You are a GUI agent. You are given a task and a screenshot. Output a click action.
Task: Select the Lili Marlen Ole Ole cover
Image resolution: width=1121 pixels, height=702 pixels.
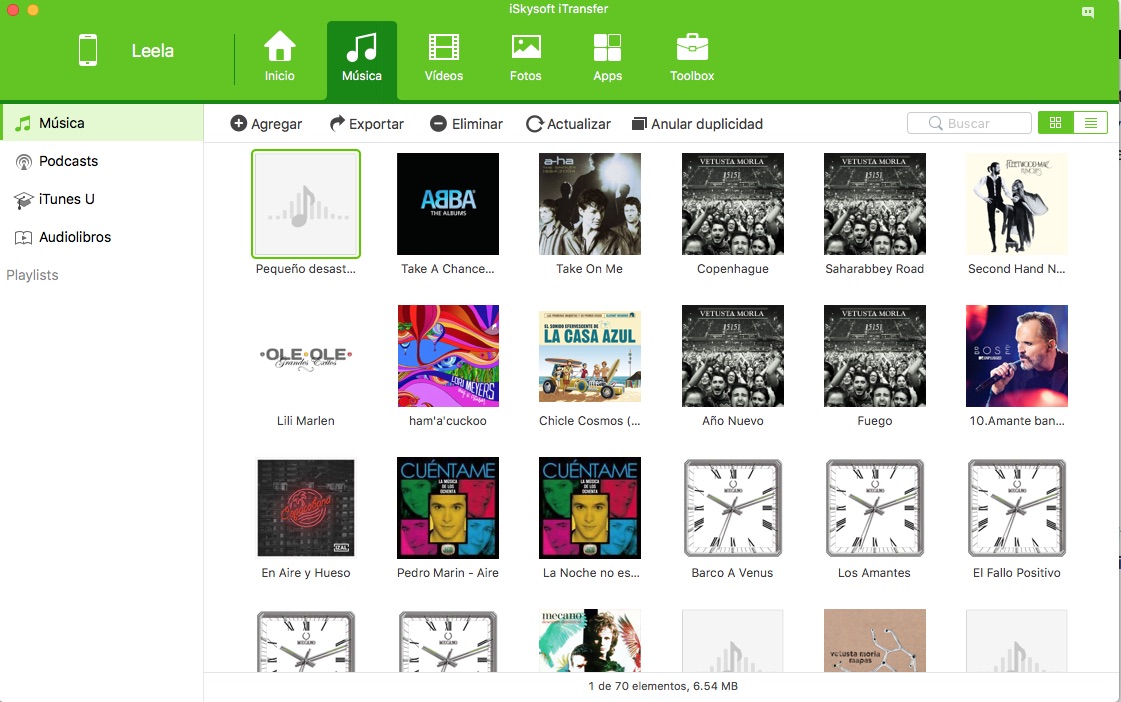pyautogui.click(x=306, y=356)
